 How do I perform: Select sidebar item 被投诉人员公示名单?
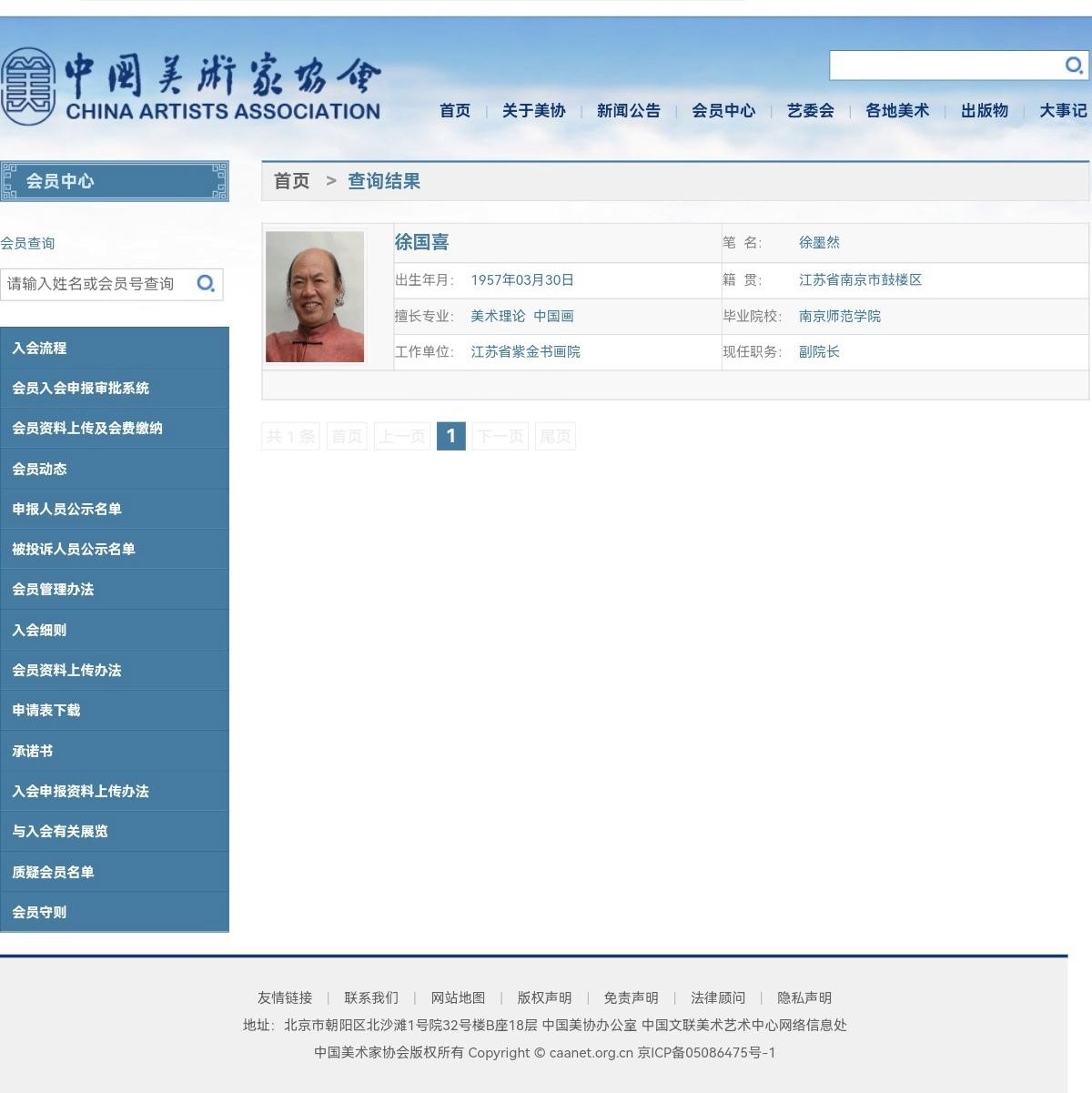point(115,549)
